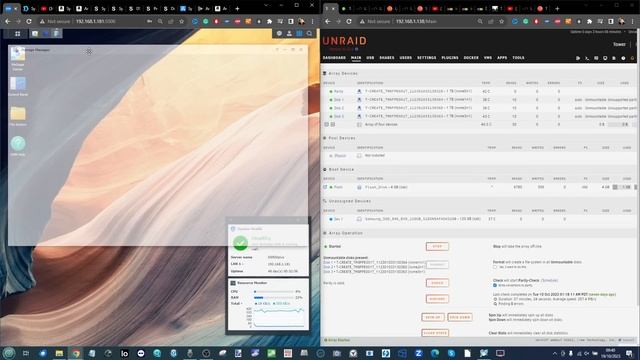640x360 pixels.
Task: Open the parity History button
Action: pyautogui.click(x=437, y=299)
